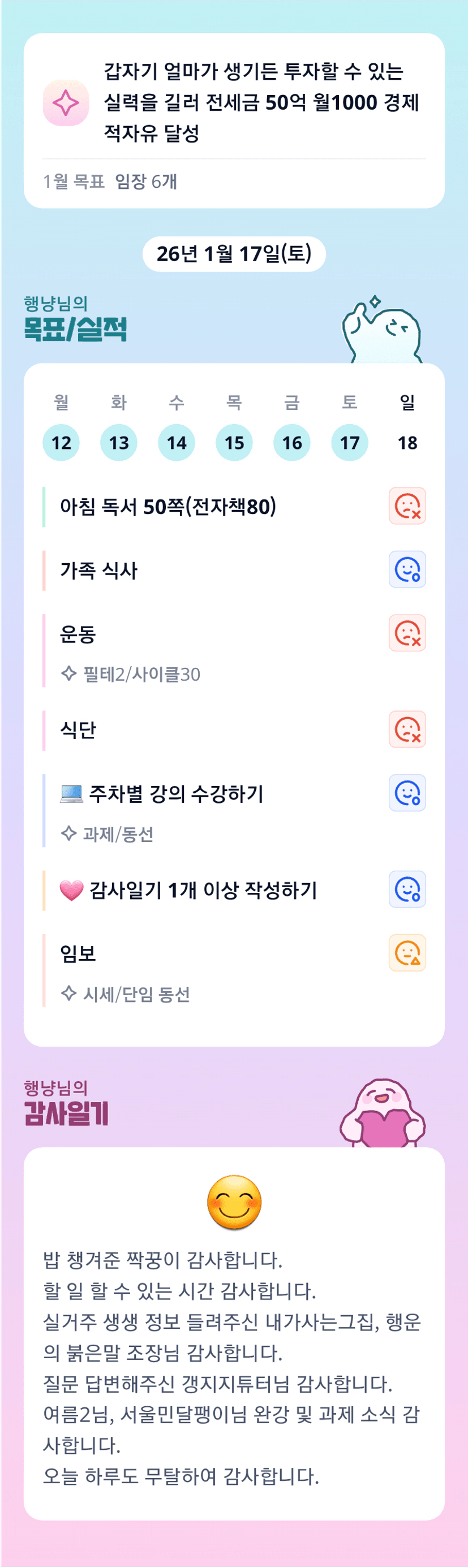Select Wednesday 14 in the week calendar
Image resolution: width=468 pixels, height=1568 pixels.
pos(177,443)
